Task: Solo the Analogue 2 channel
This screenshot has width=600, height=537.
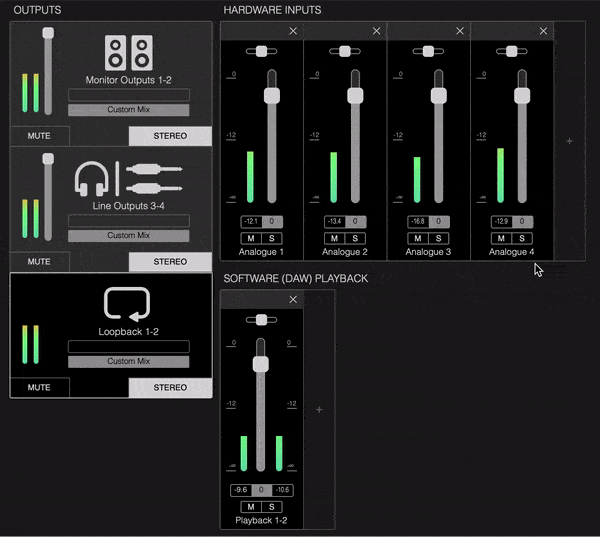Action: click(x=355, y=238)
